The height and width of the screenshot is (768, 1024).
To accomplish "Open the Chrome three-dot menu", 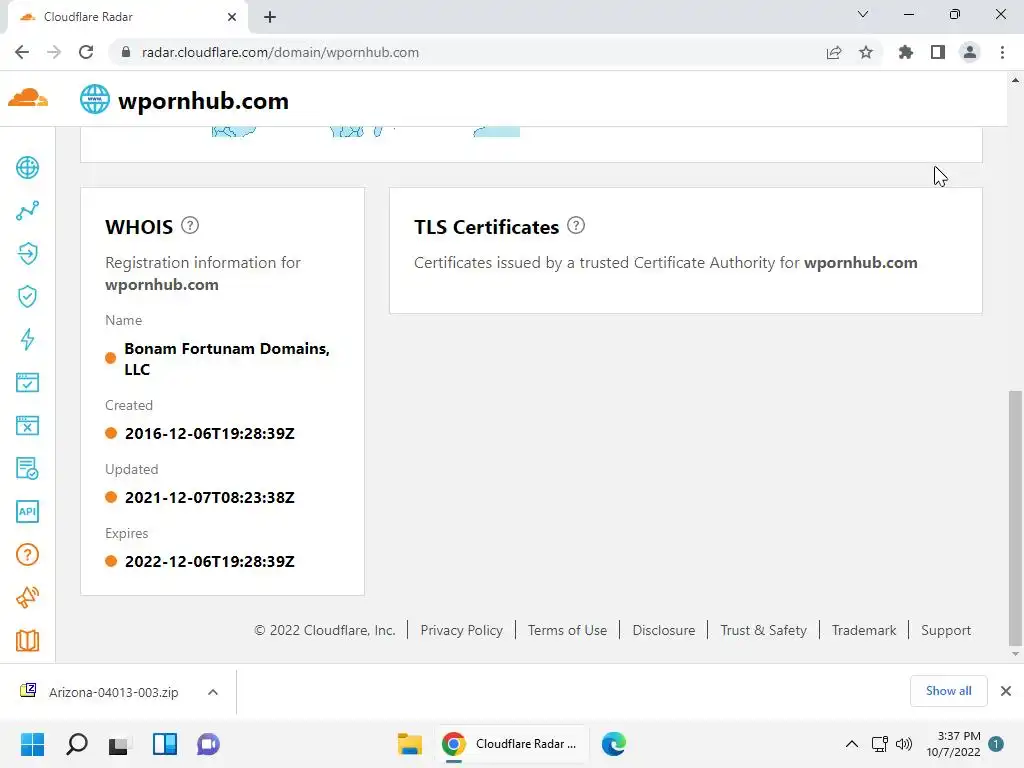I will point(1002,52).
